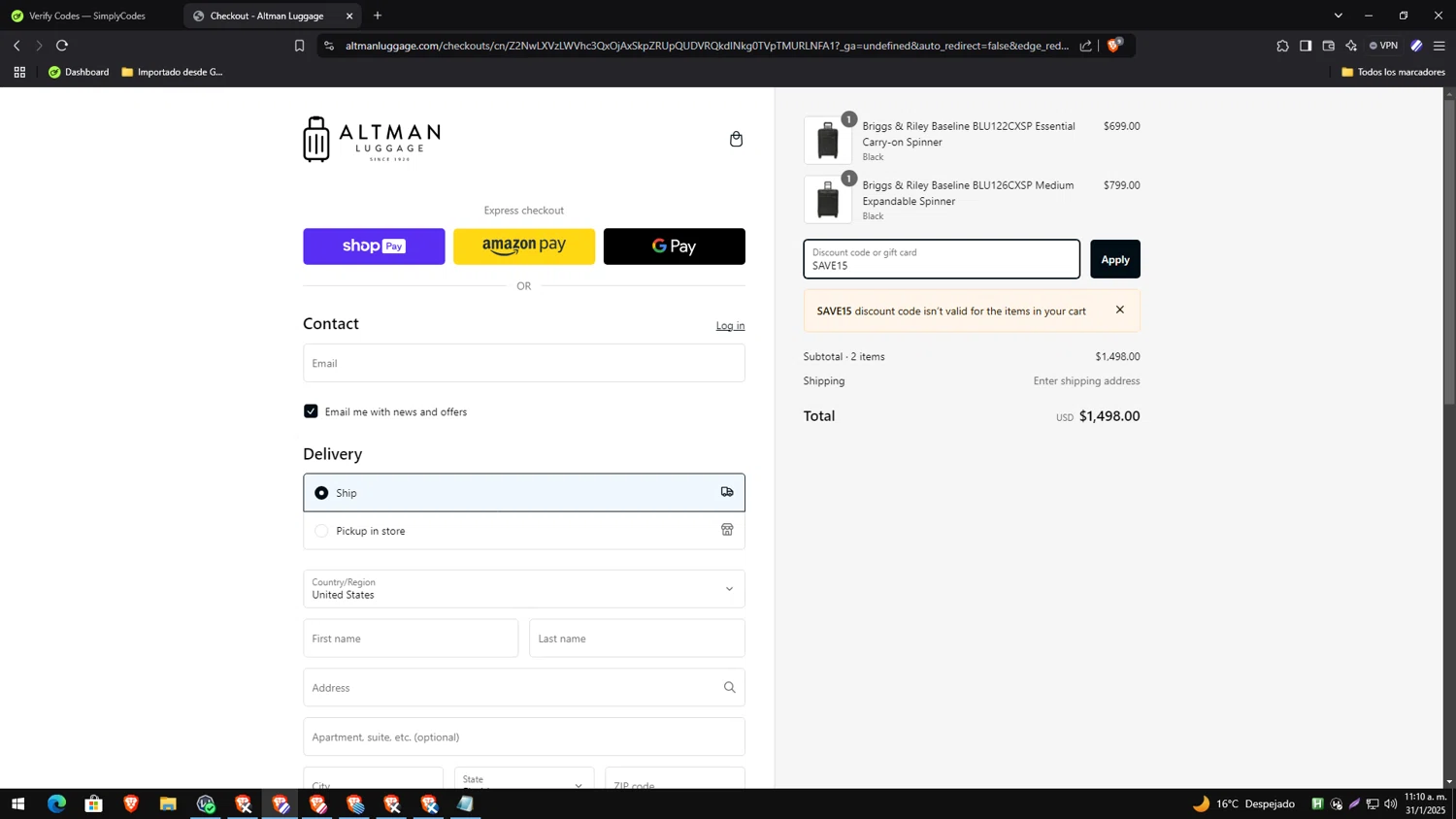Open Microsoft Edge from the taskbar

click(x=56, y=803)
